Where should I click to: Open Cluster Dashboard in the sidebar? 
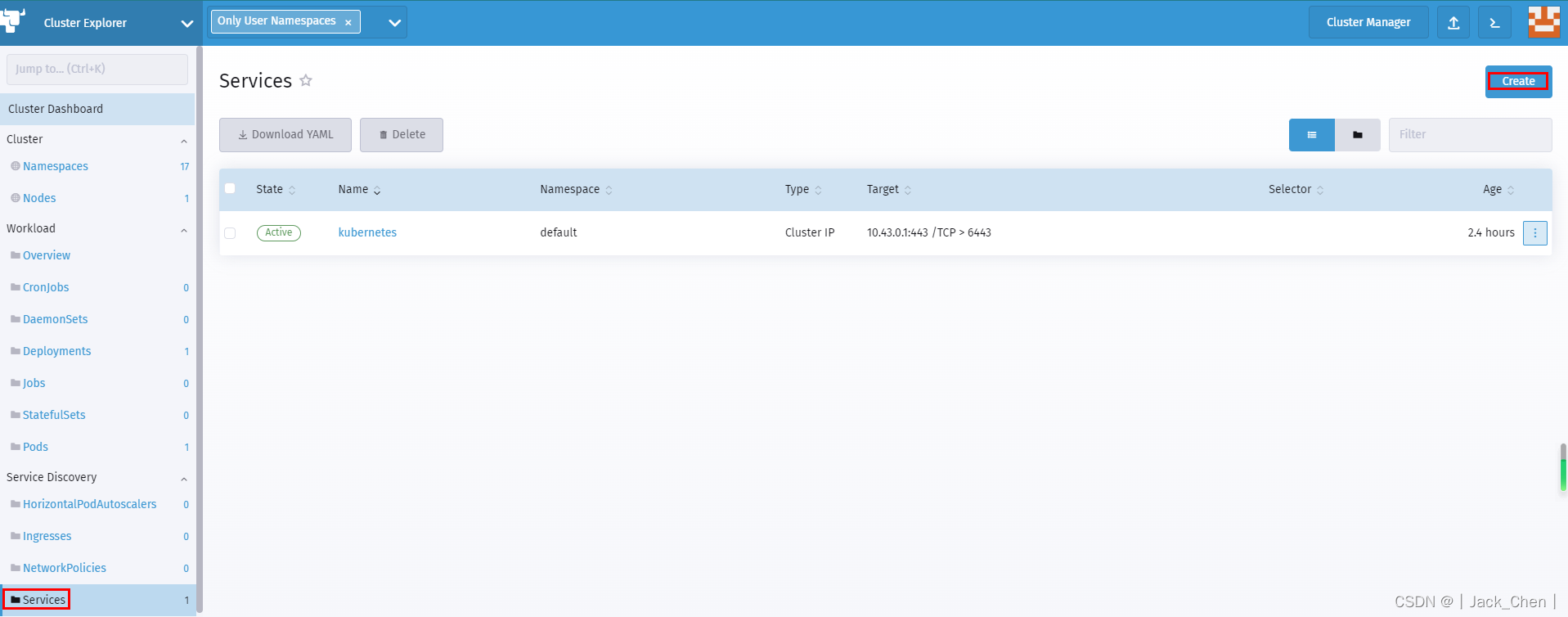coord(97,109)
